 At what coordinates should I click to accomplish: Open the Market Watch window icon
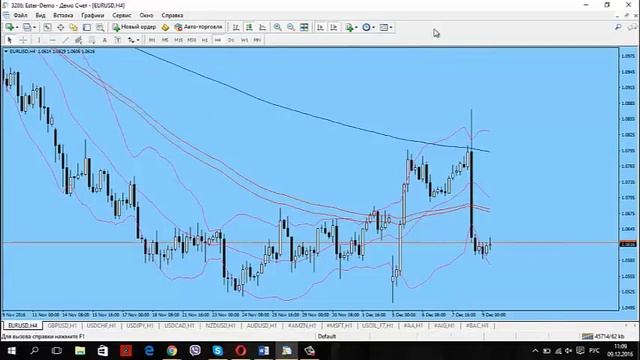click(x=47, y=27)
